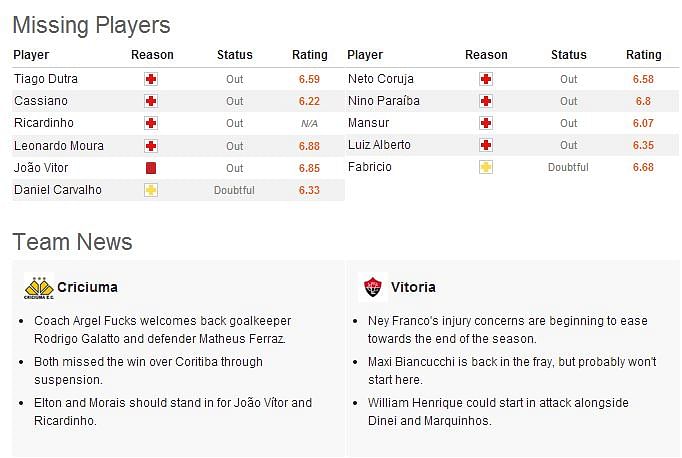682x458 pixels.
Task: Click the Vitoria team name heading
Action: click(x=413, y=287)
